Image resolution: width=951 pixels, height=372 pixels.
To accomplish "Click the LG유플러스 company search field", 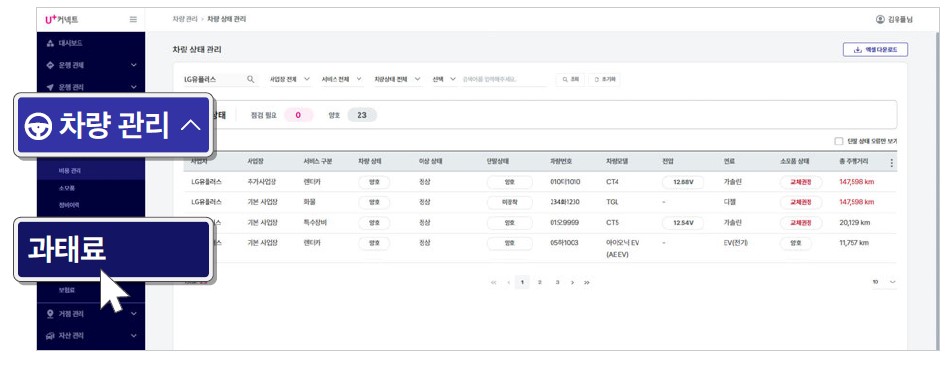I will tap(220, 79).
